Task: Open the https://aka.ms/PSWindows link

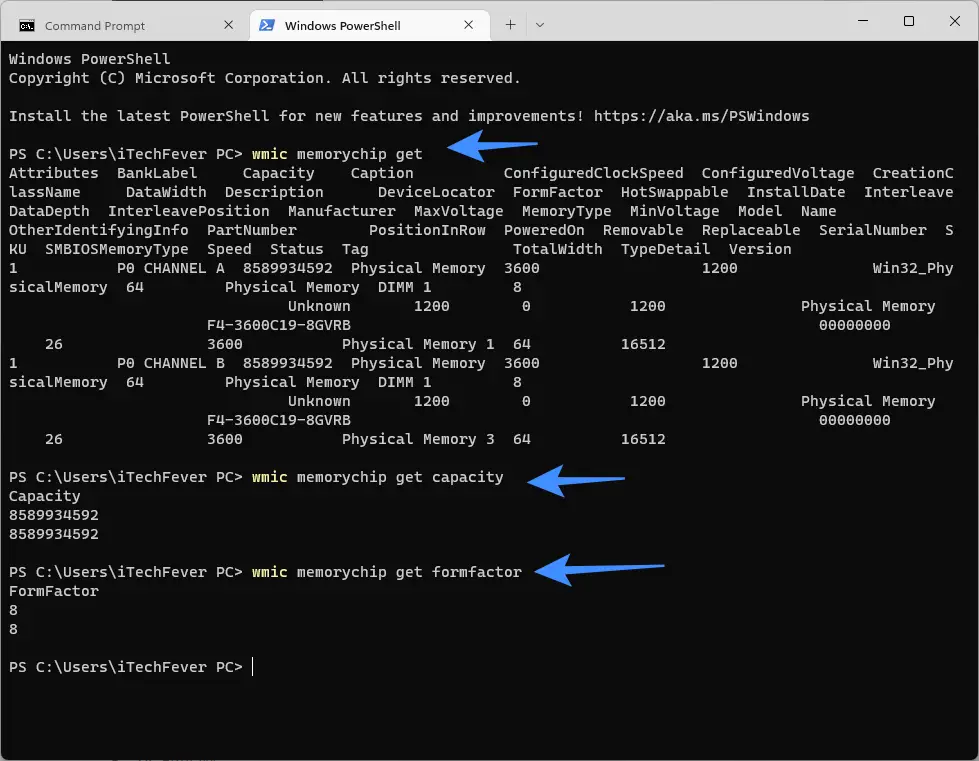Action: (x=701, y=116)
